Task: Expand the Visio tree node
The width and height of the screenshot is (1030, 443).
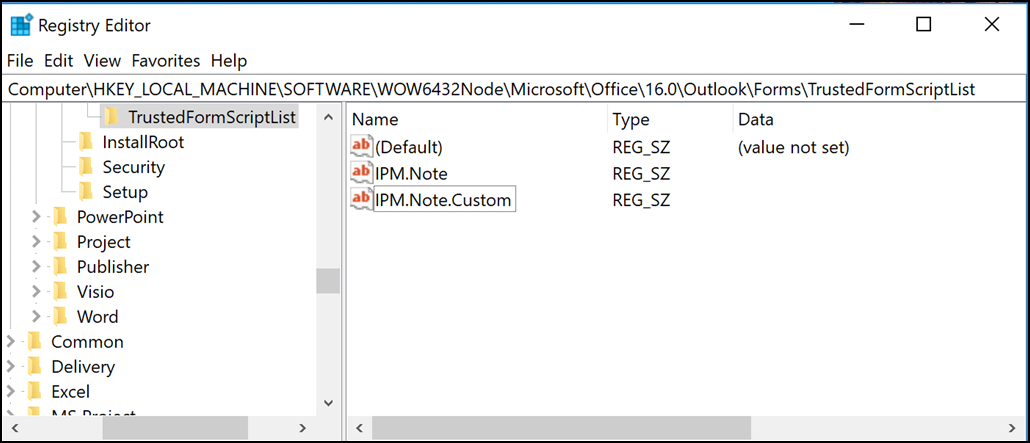Action: 36,292
